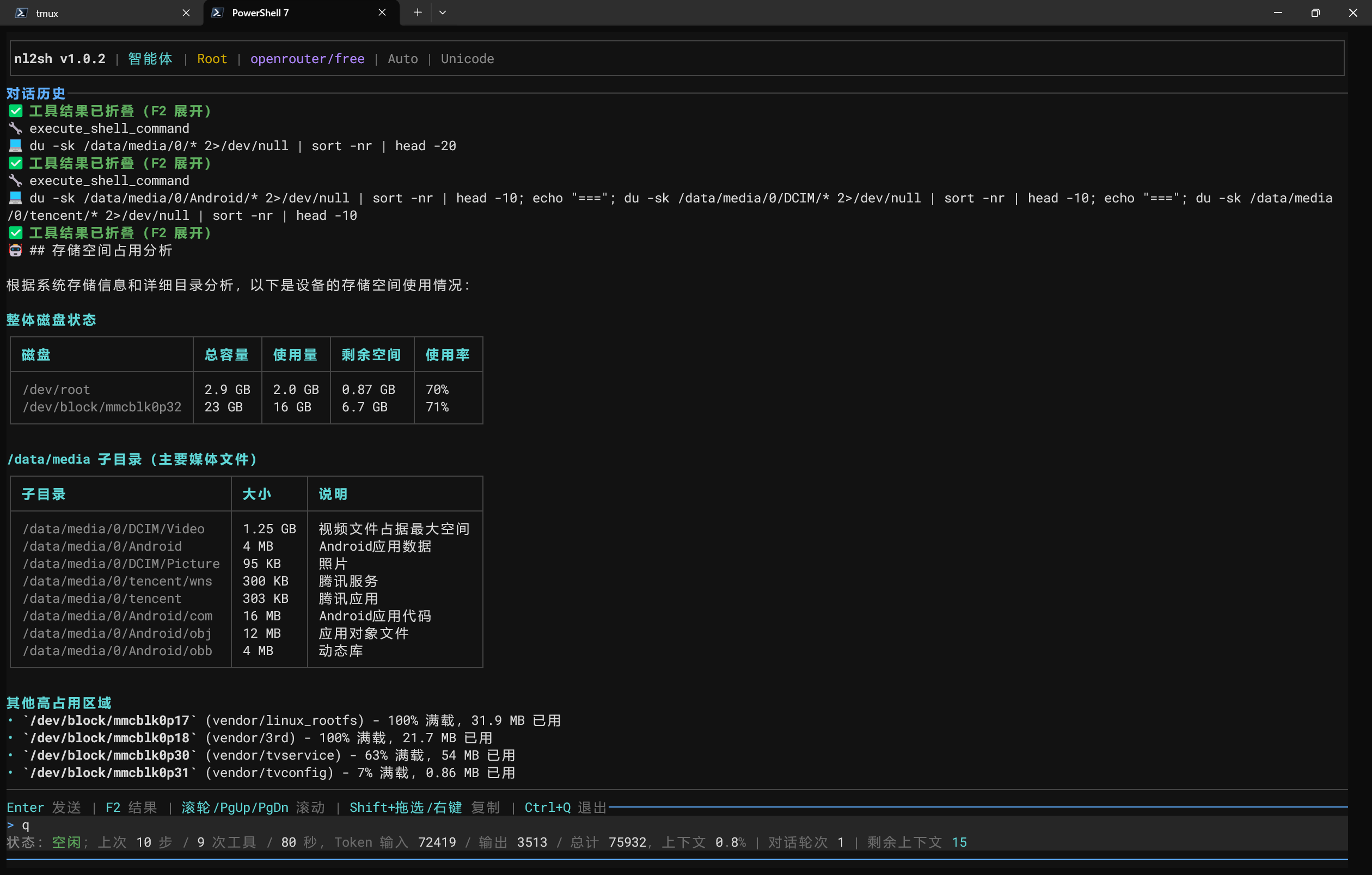
Task: Click the Token 输入 72419 status value
Action: click(395, 842)
